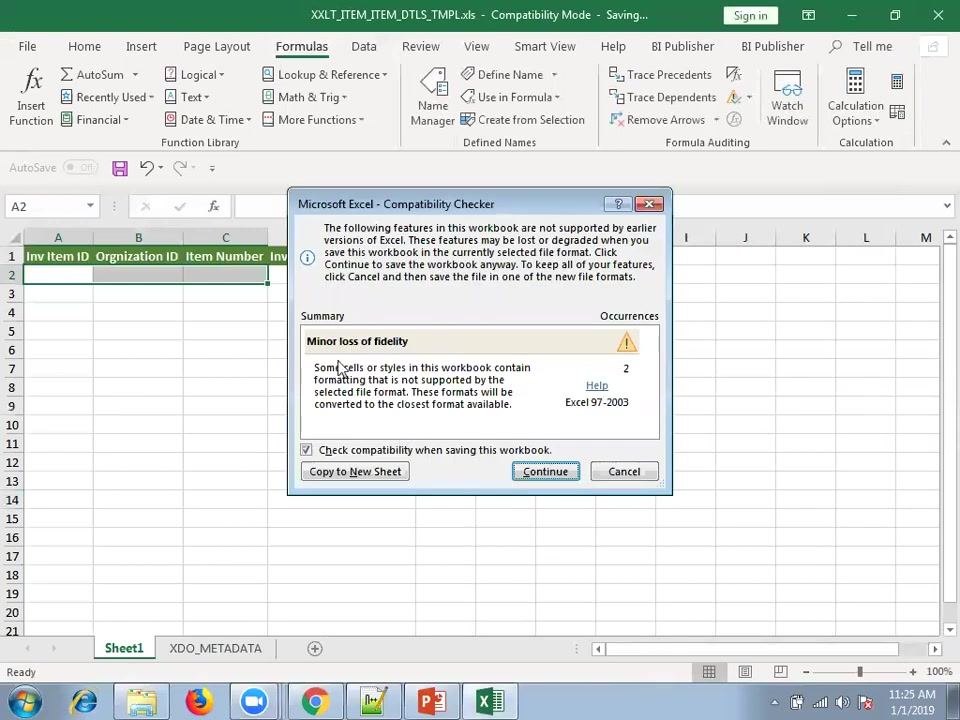This screenshot has height=720, width=960.
Task: Toggle Check compatibility when saving checkbox
Action: click(306, 450)
